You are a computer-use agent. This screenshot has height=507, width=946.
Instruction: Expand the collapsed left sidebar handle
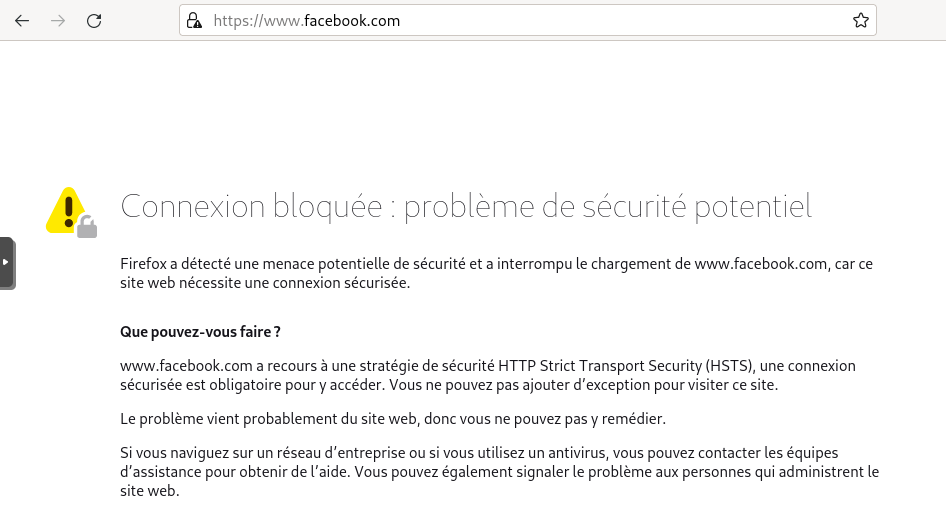coord(7,263)
